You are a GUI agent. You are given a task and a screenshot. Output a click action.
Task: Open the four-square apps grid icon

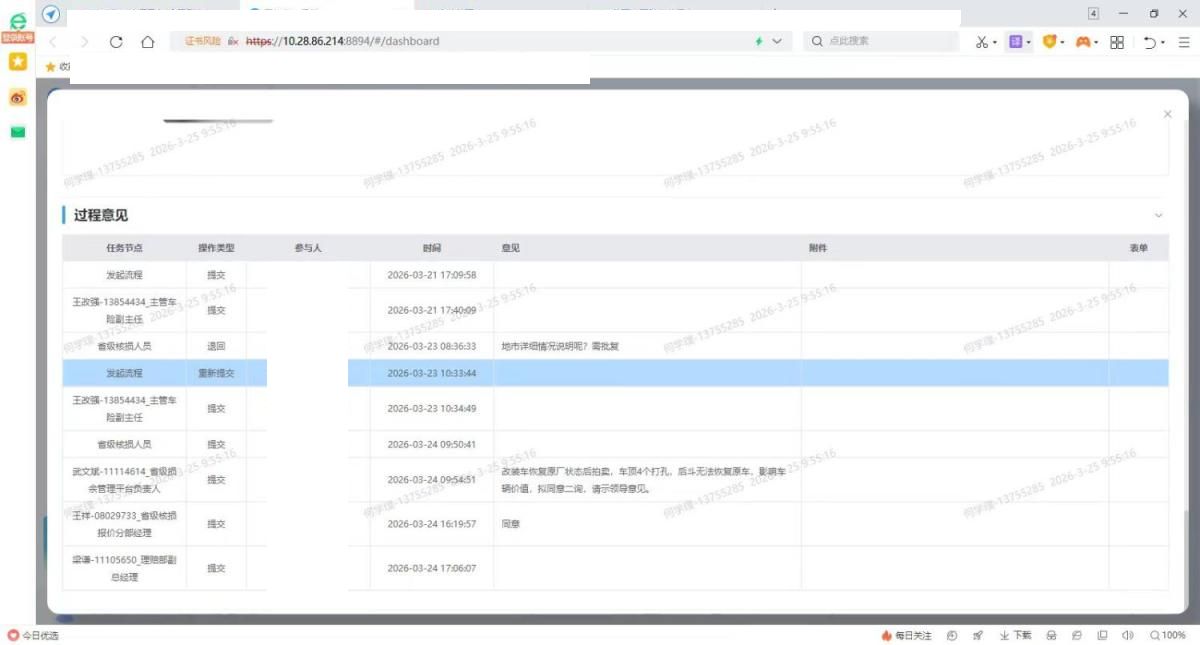(1117, 42)
